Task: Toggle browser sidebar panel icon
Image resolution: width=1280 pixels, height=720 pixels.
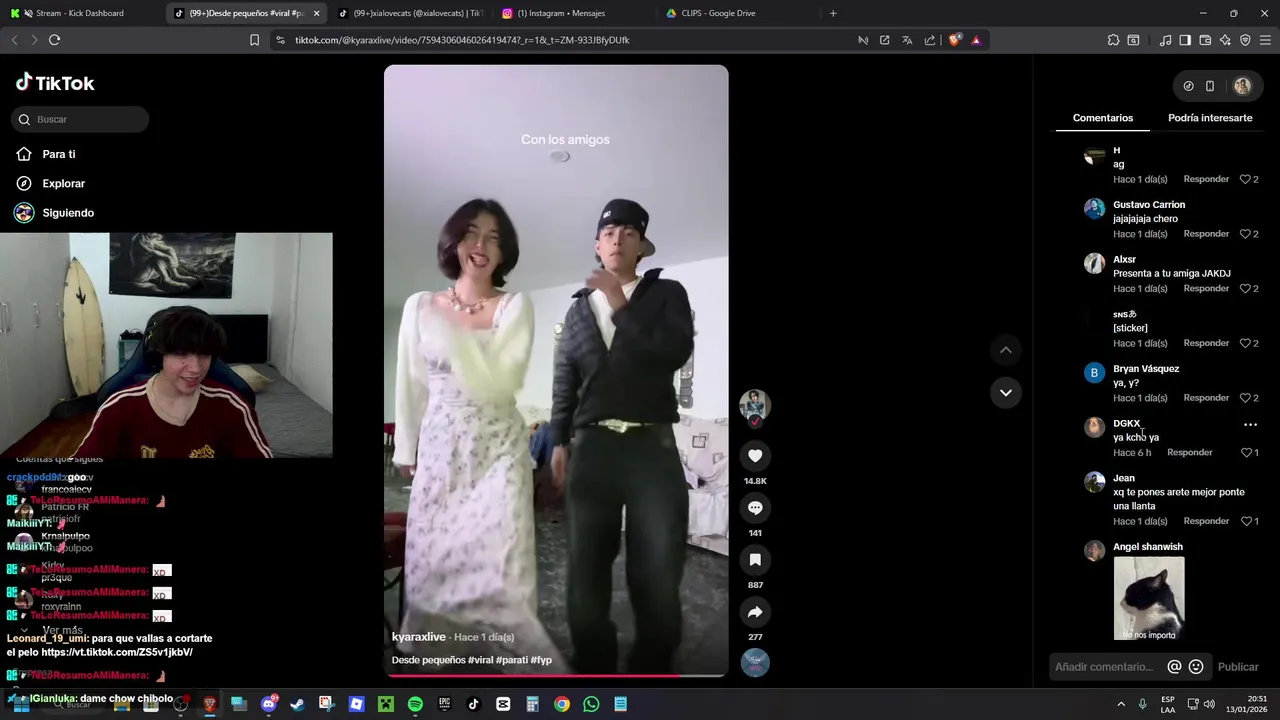Action: (x=1185, y=40)
